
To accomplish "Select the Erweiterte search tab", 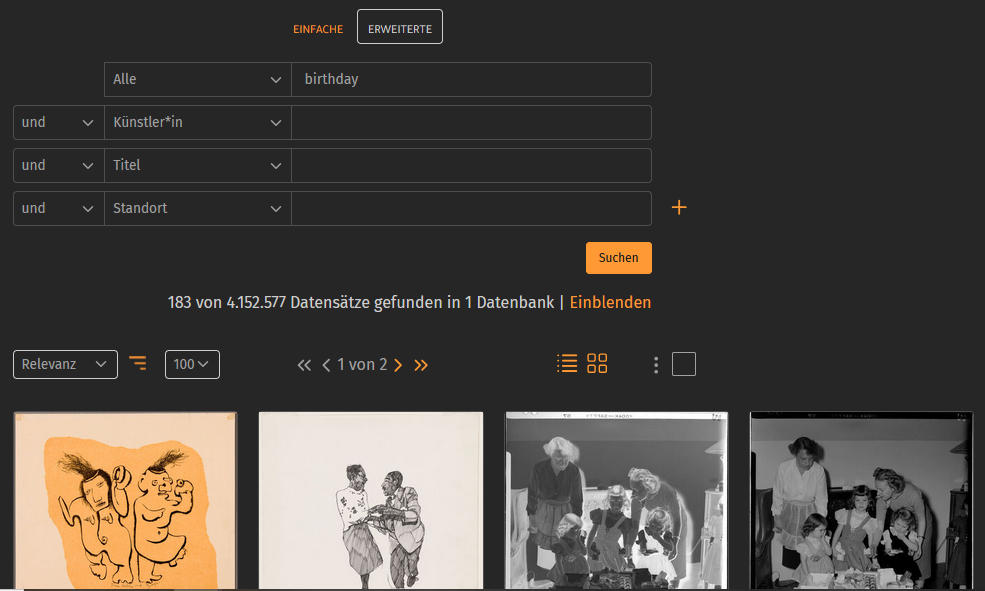I will [399, 28].
